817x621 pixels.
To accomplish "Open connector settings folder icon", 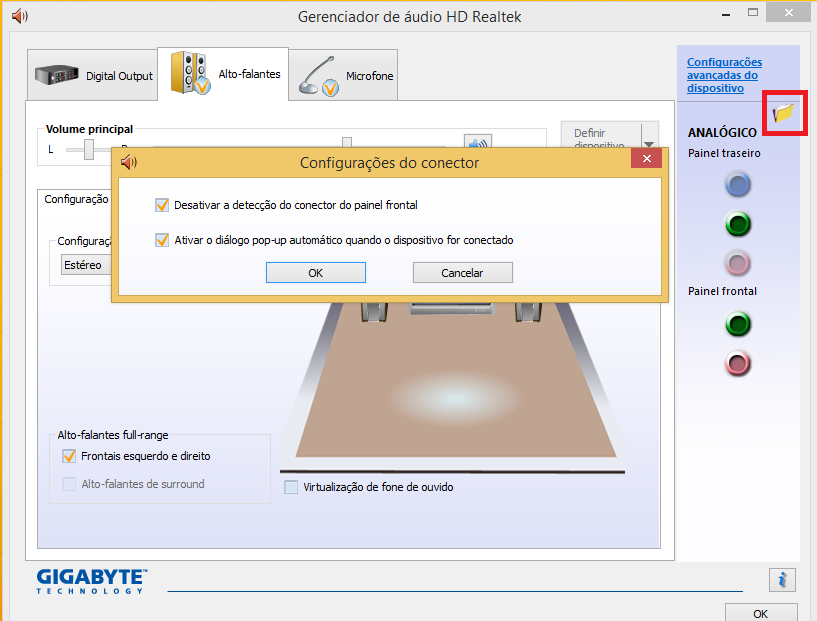I will tap(783, 113).
